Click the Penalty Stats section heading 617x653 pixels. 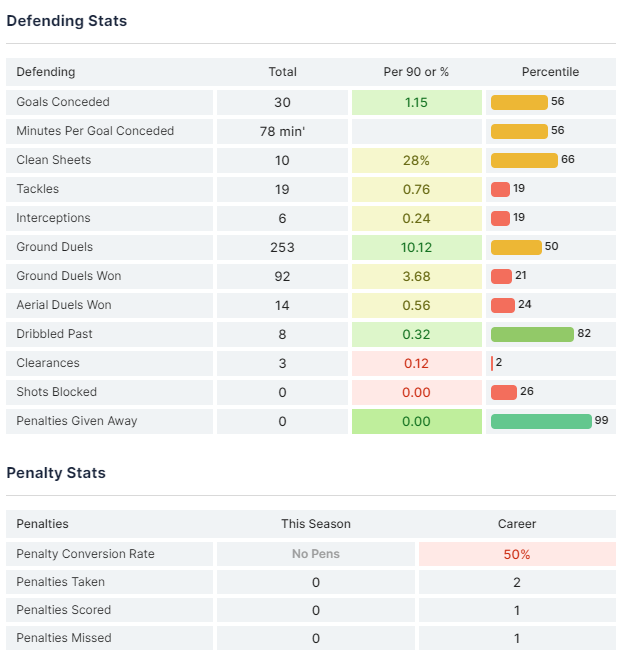click(x=56, y=473)
